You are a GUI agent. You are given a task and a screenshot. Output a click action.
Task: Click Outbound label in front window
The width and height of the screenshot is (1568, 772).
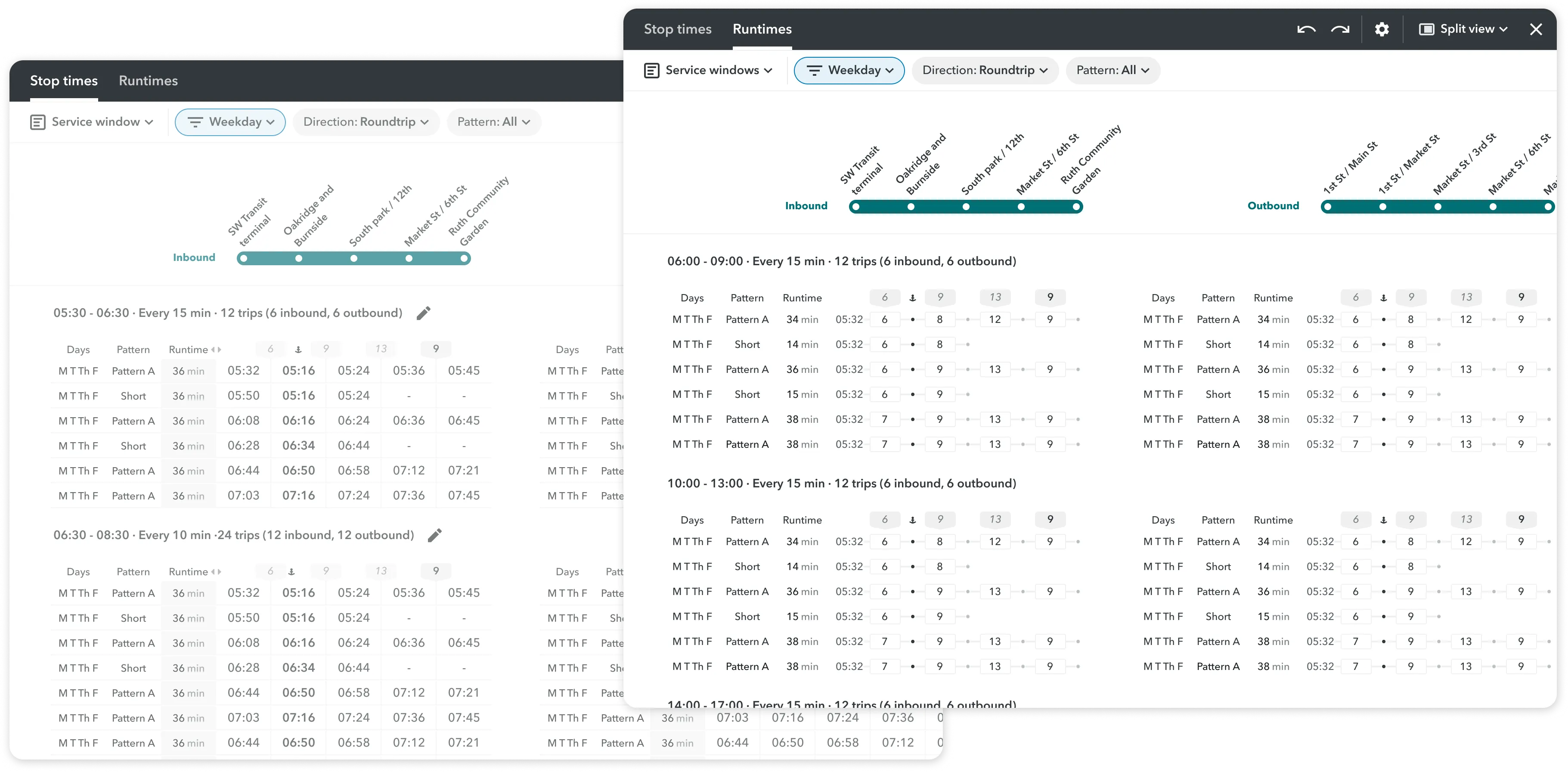tap(1273, 206)
